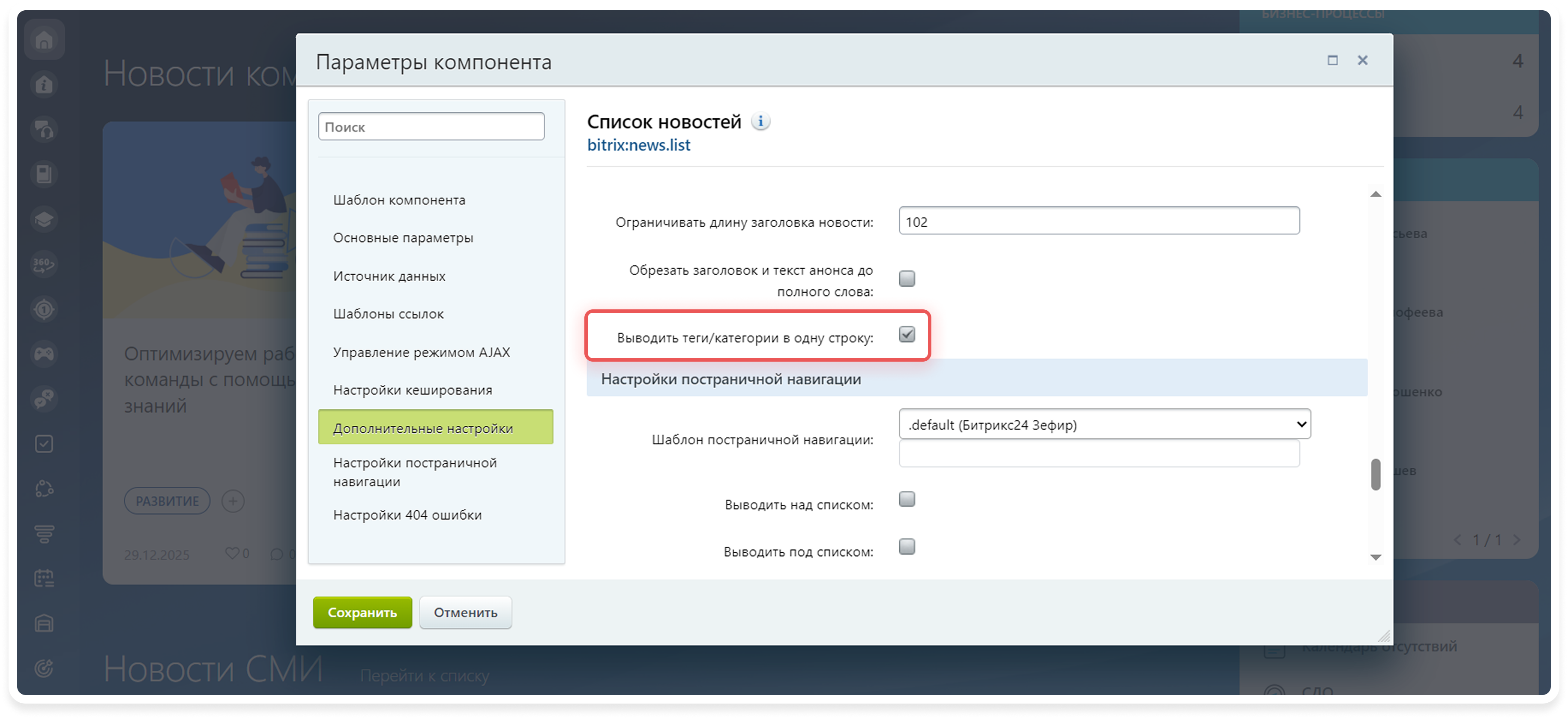Viewport: 1568px width, 719px height.
Task: Open the pagination template dropdown
Action: click(1104, 424)
